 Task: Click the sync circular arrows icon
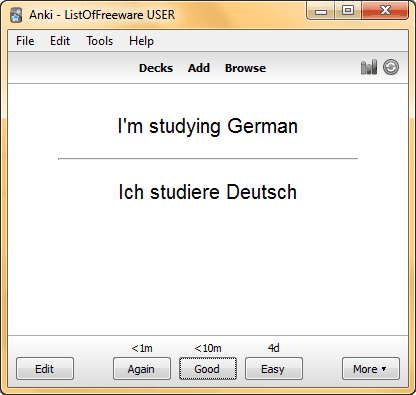pyautogui.click(x=391, y=67)
